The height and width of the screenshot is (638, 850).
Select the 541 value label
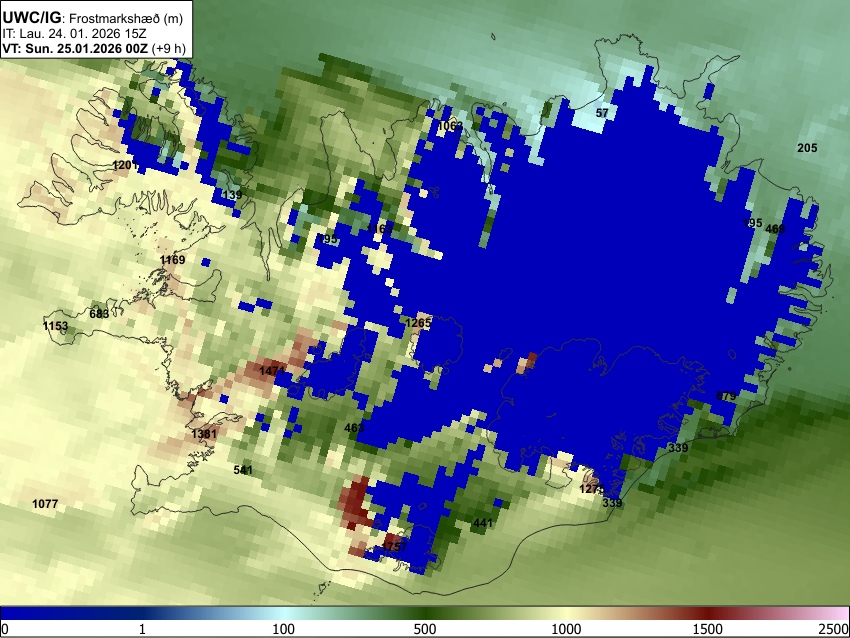point(243,469)
